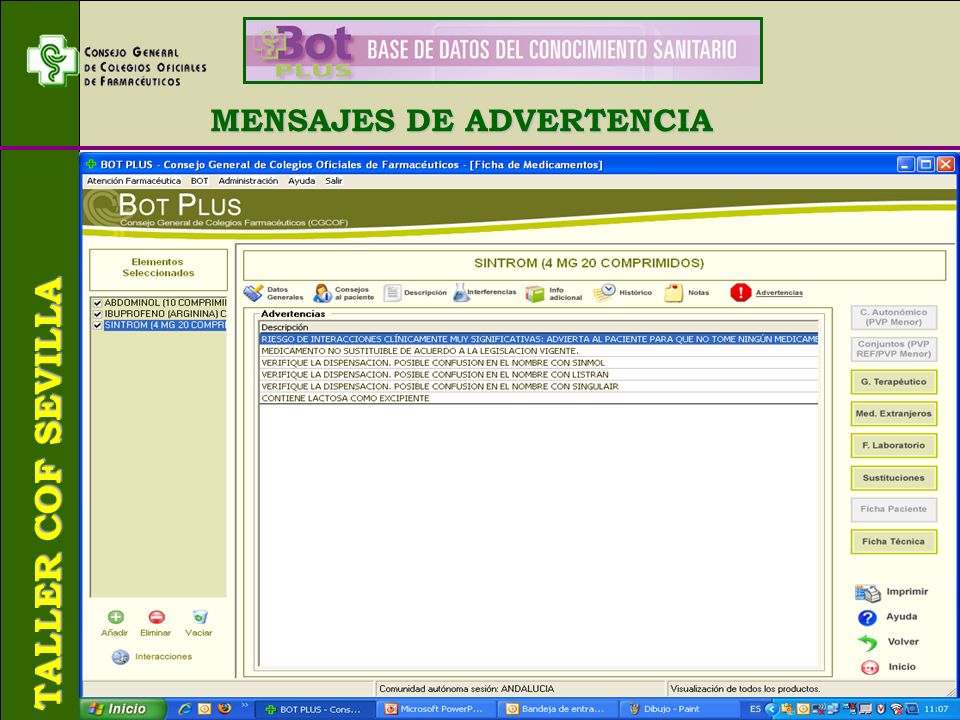Open the Datos Generales section icon
The image size is (960, 720).
pos(253,293)
